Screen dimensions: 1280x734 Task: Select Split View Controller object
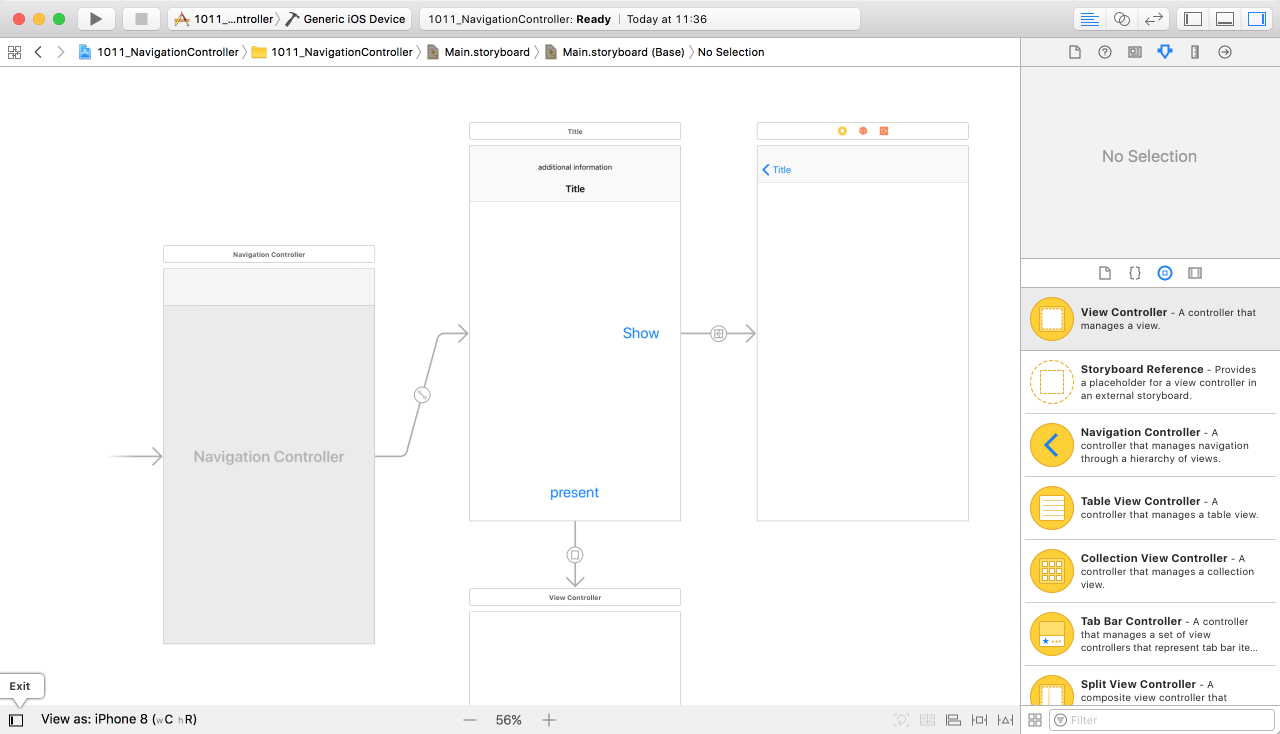pos(1150,688)
